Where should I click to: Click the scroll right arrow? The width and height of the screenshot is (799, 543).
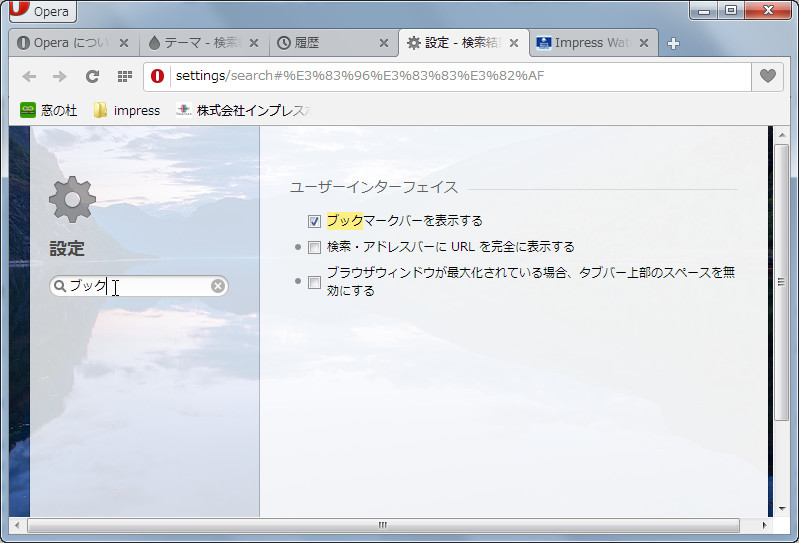[x=764, y=525]
